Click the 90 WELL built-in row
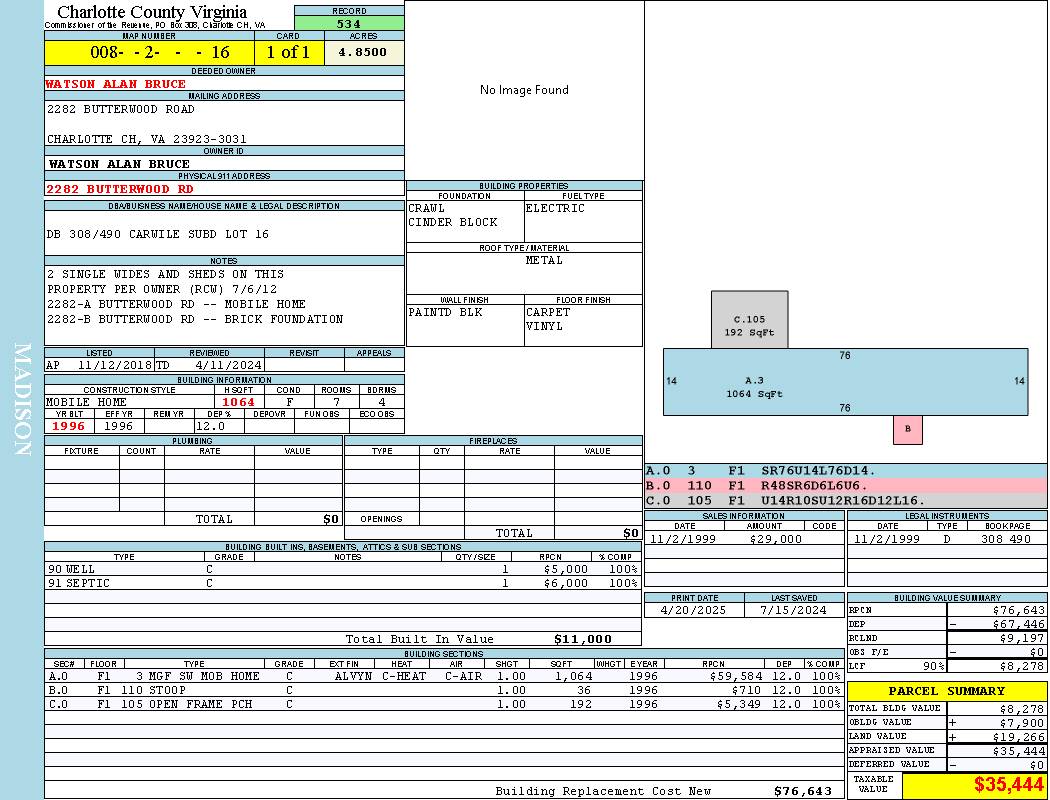 pos(342,568)
